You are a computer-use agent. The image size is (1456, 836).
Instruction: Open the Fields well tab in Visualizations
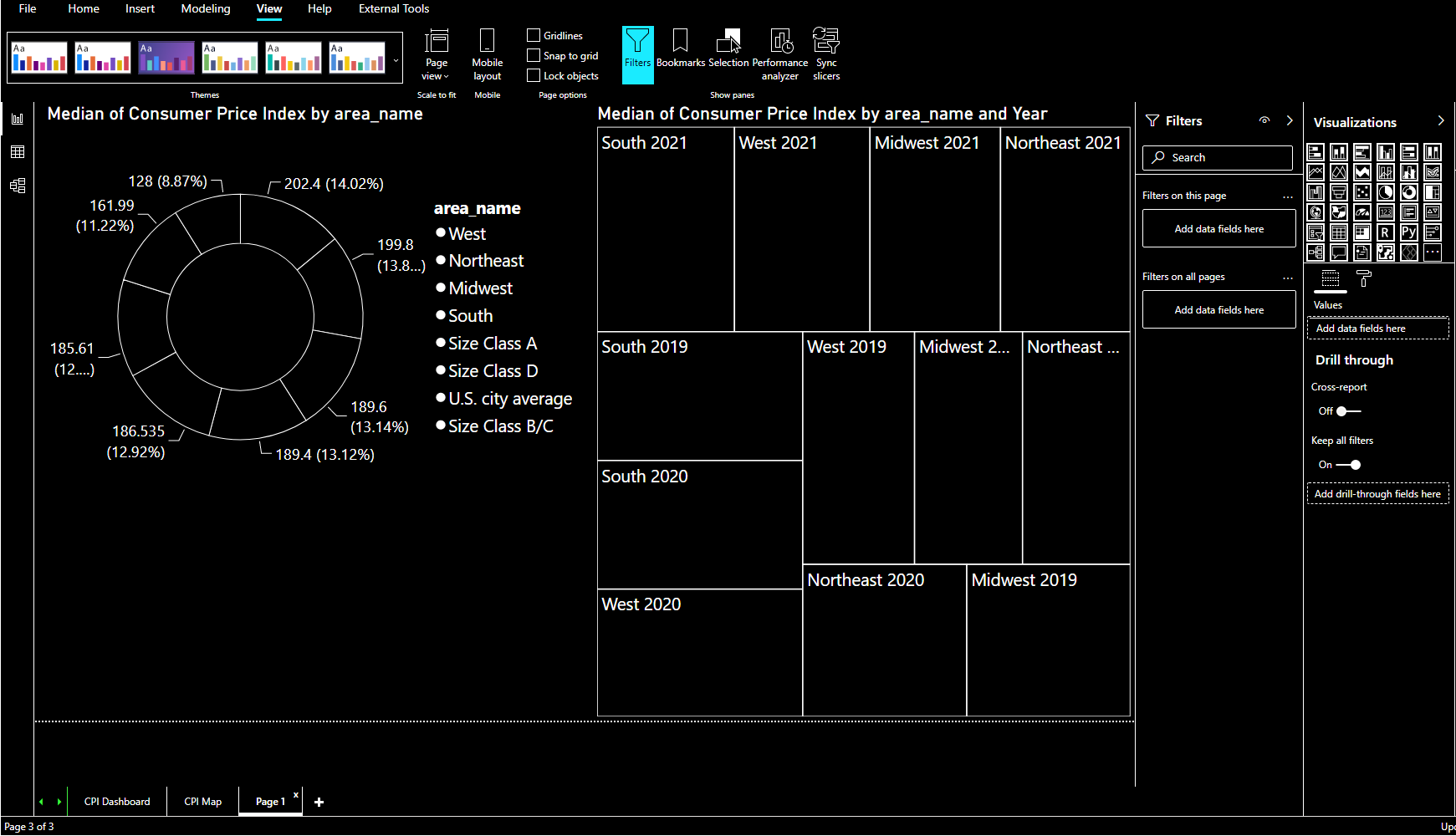click(1331, 279)
